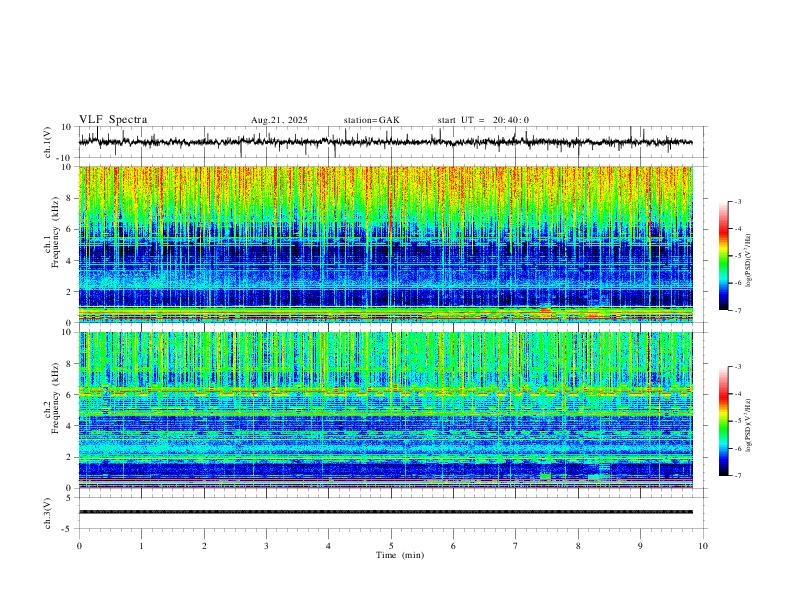Click the ch.3 black signal band
The width and height of the screenshot is (792, 612).
(385, 512)
